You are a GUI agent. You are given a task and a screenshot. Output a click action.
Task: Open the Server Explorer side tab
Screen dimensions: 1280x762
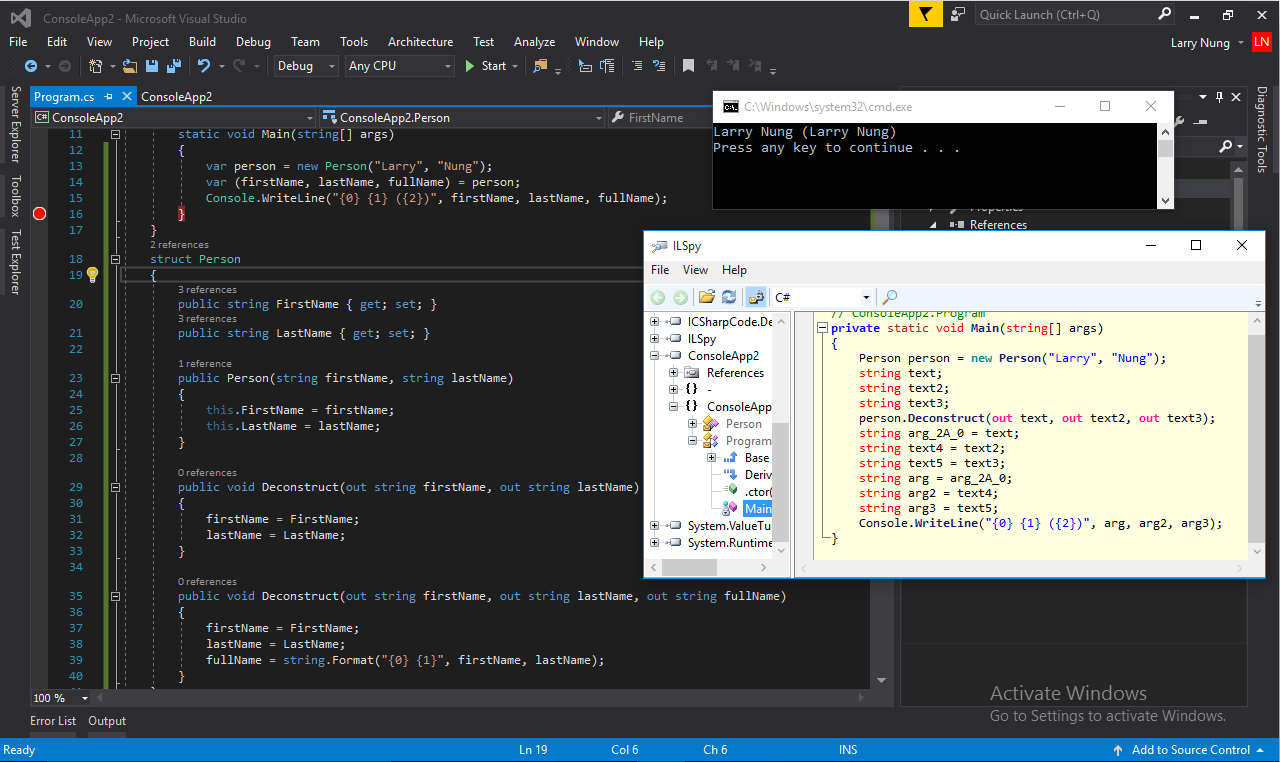[x=15, y=125]
